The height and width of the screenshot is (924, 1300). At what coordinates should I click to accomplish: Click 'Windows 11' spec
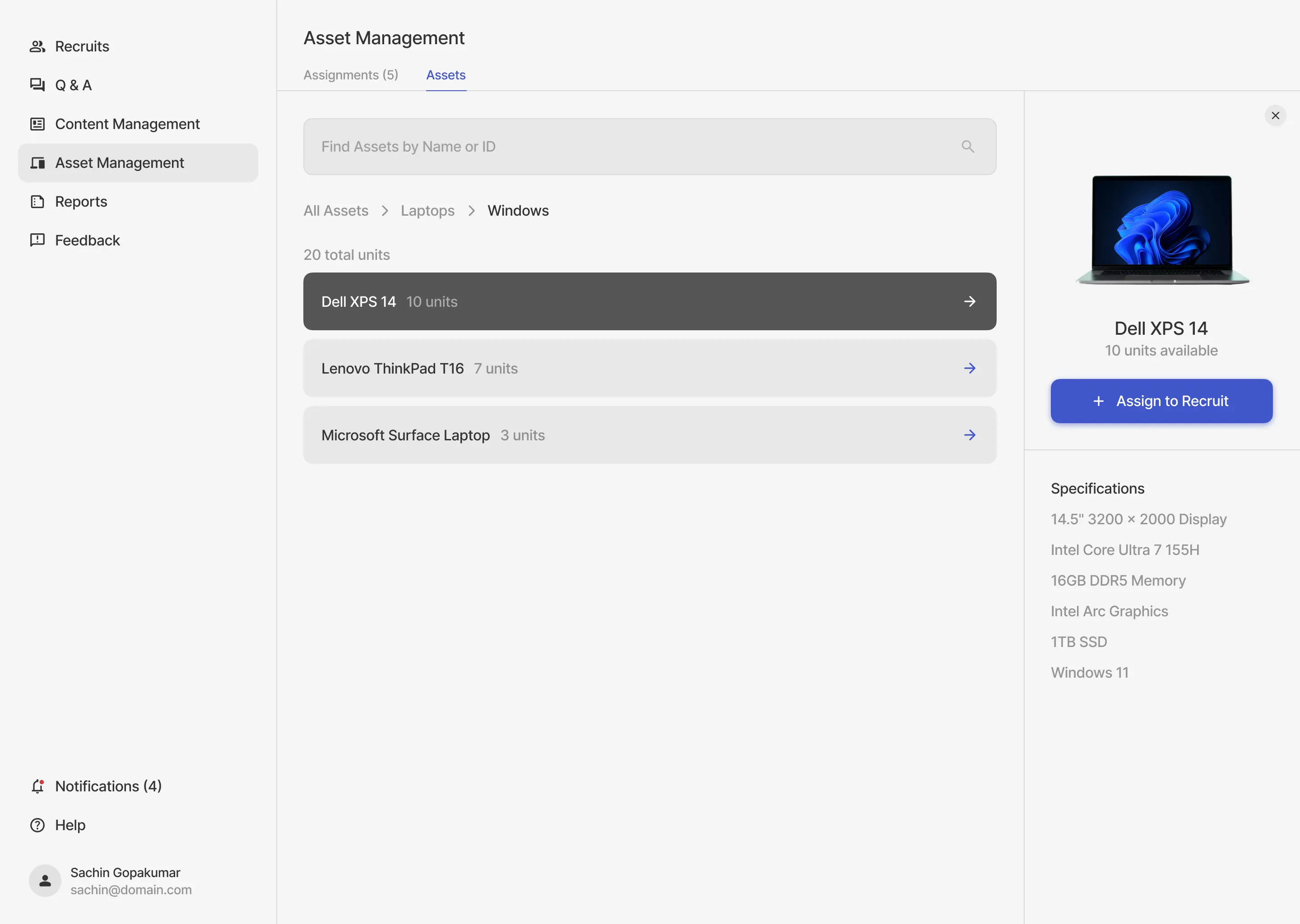[x=1089, y=673]
